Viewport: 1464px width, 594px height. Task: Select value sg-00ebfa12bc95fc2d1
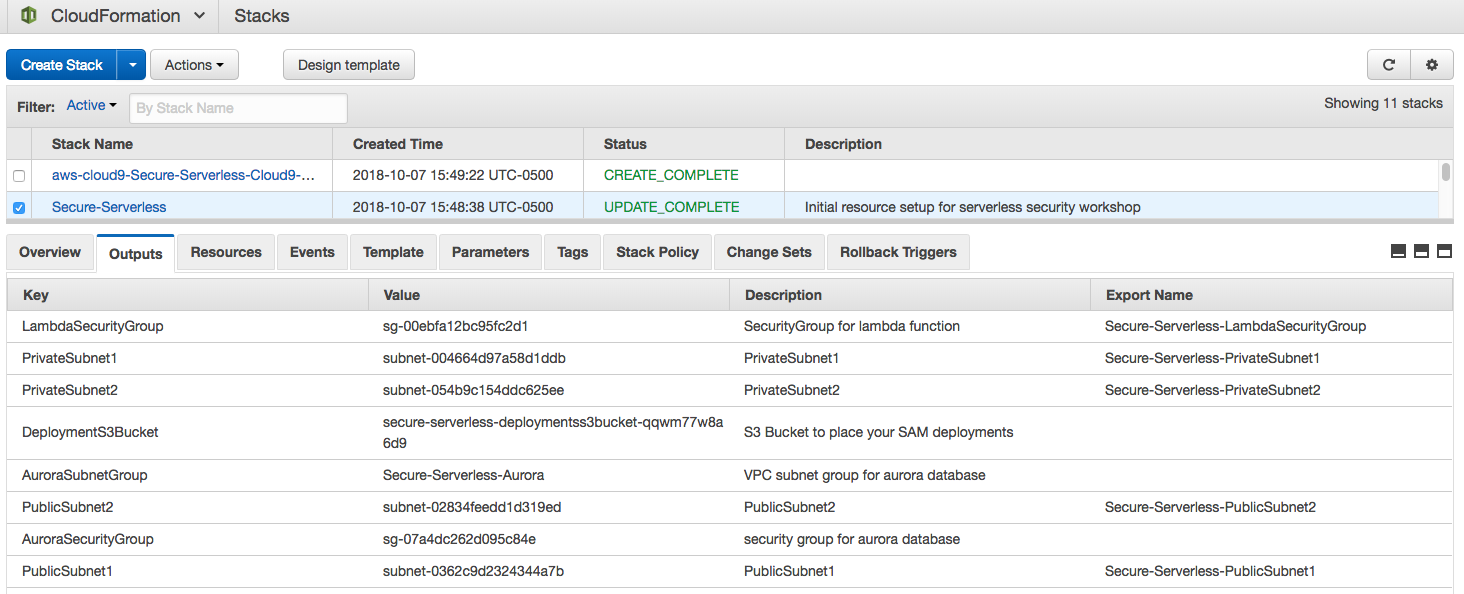[x=456, y=326]
